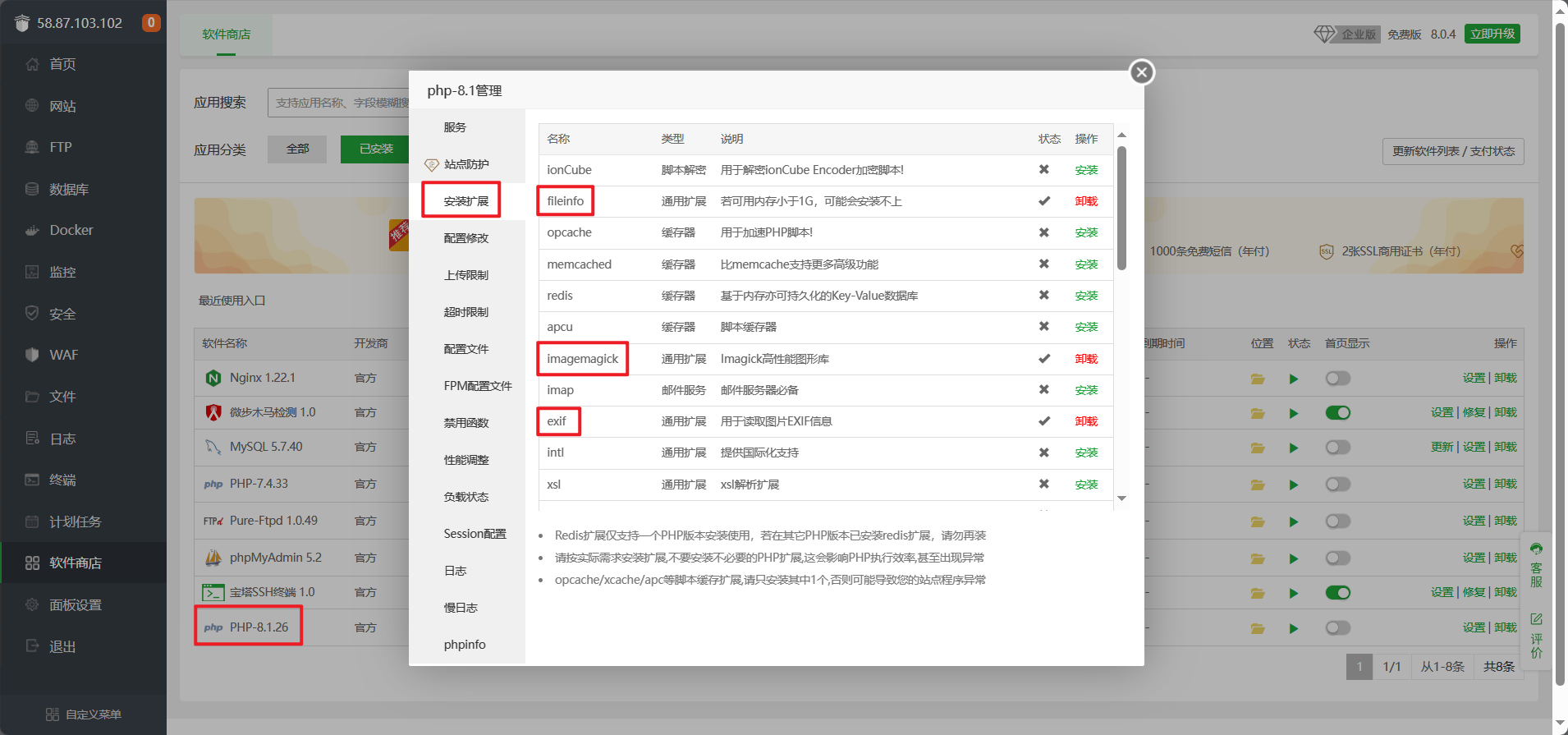Focus the 应用搜索 search field
Screen dimensions: 1568x735
point(338,103)
